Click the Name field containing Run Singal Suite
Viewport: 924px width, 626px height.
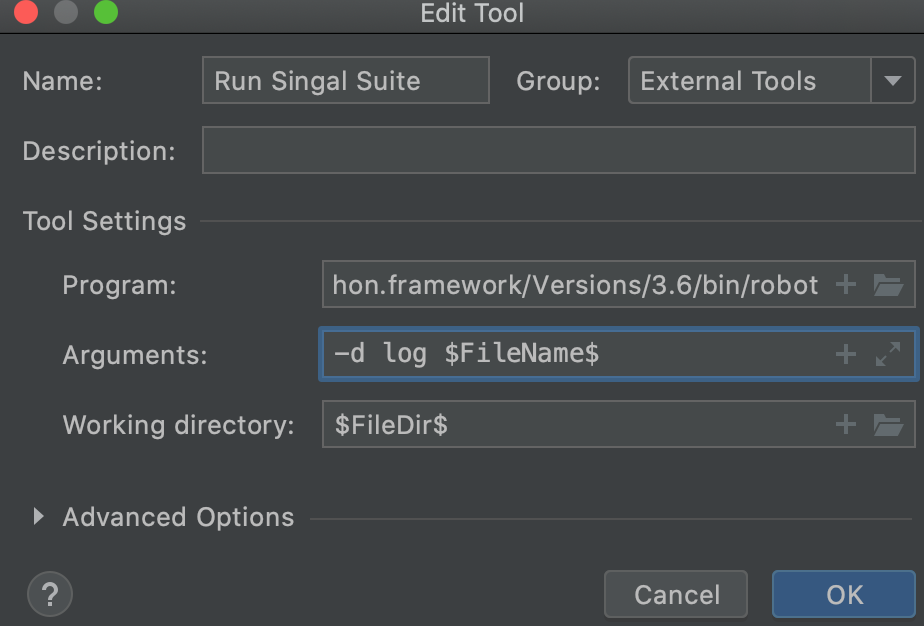[345, 81]
